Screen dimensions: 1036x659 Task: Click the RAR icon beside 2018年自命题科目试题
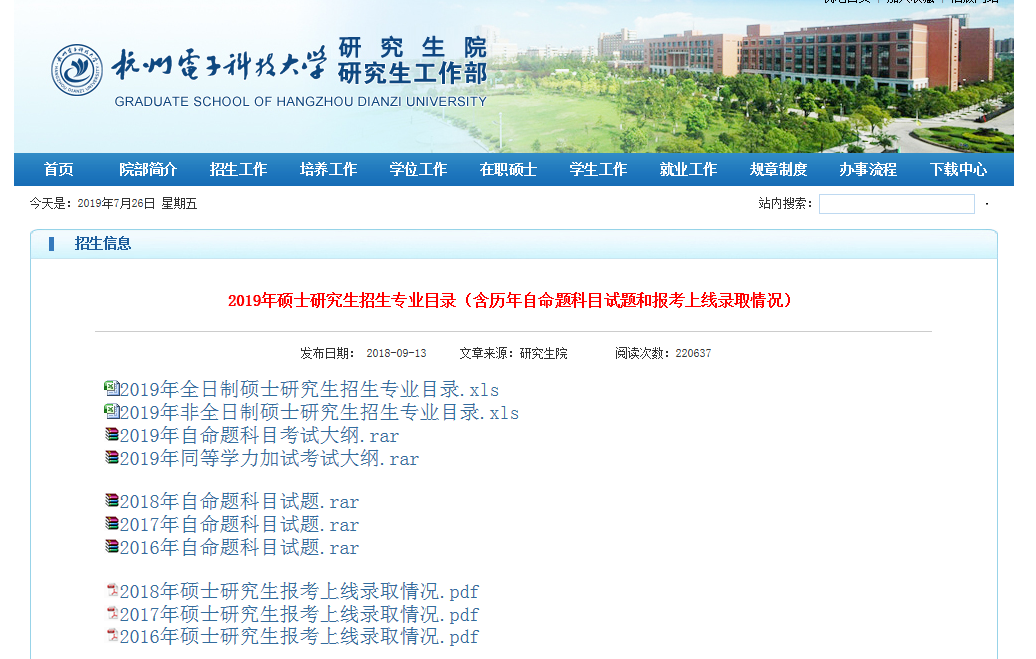(x=111, y=500)
